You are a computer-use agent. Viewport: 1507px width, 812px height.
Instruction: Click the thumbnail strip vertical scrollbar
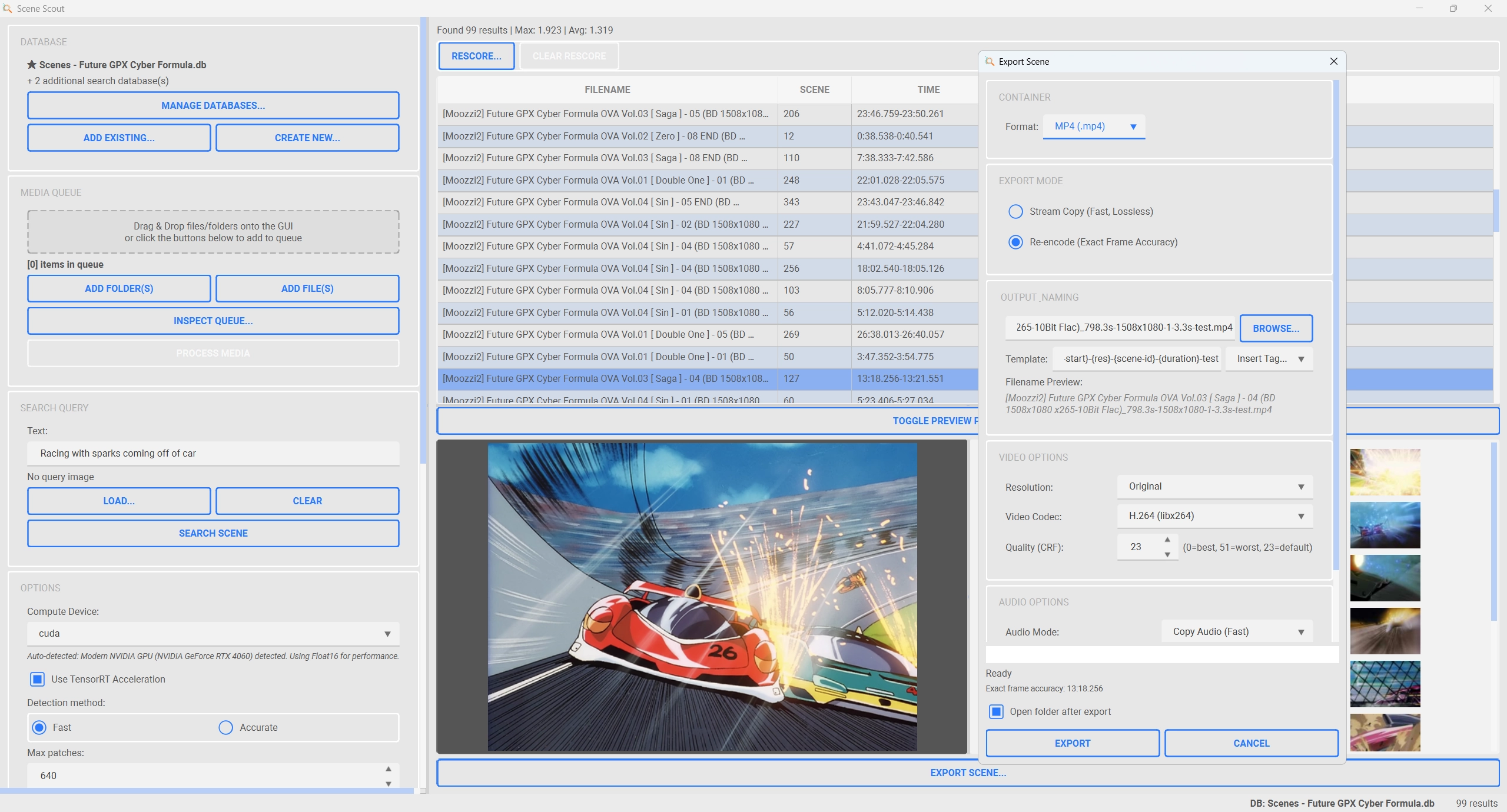click(1493, 532)
